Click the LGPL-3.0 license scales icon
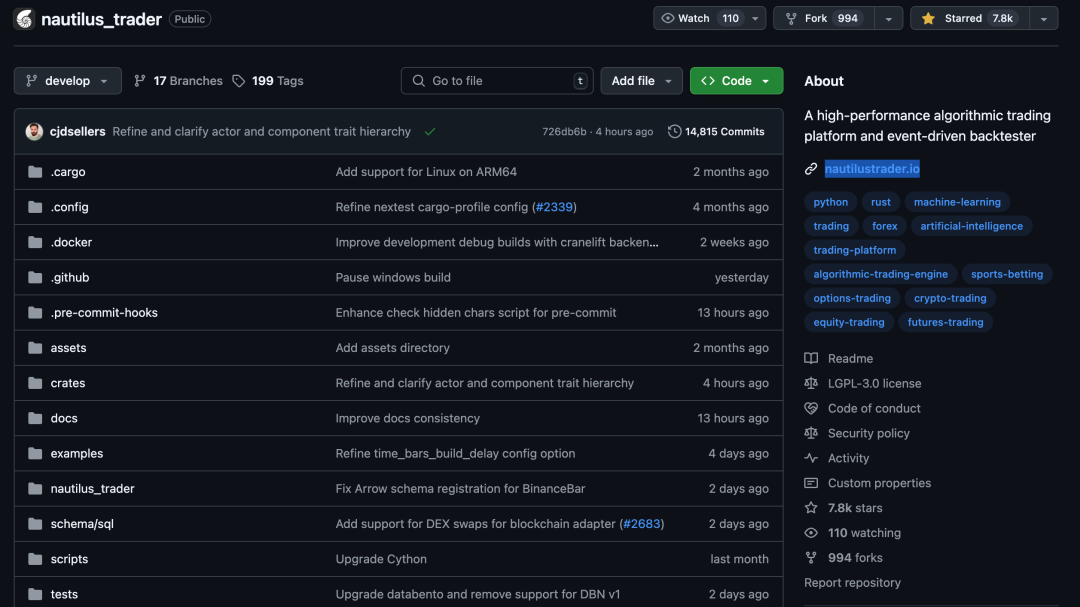 (811, 383)
